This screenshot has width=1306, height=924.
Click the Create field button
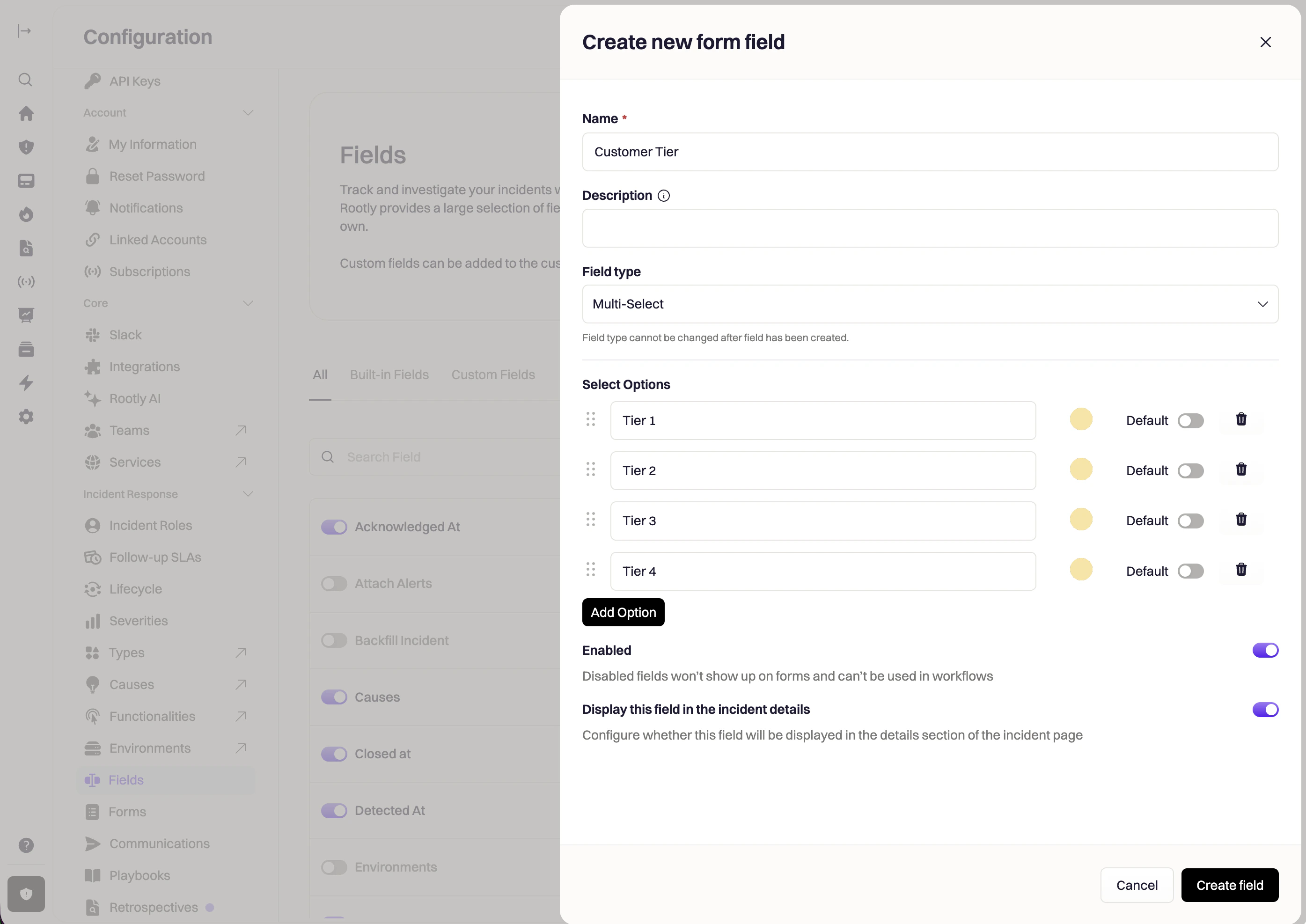pos(1229,885)
